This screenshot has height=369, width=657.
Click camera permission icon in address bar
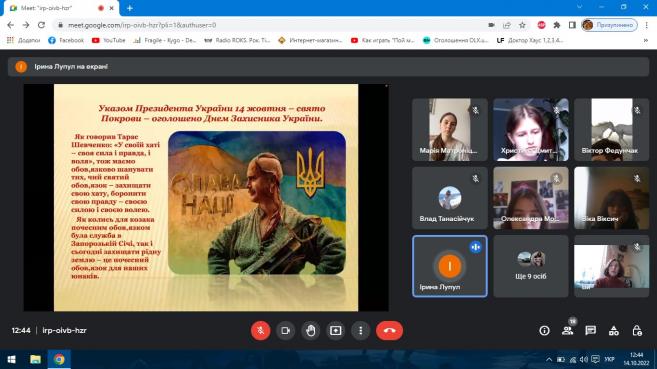[491, 25]
